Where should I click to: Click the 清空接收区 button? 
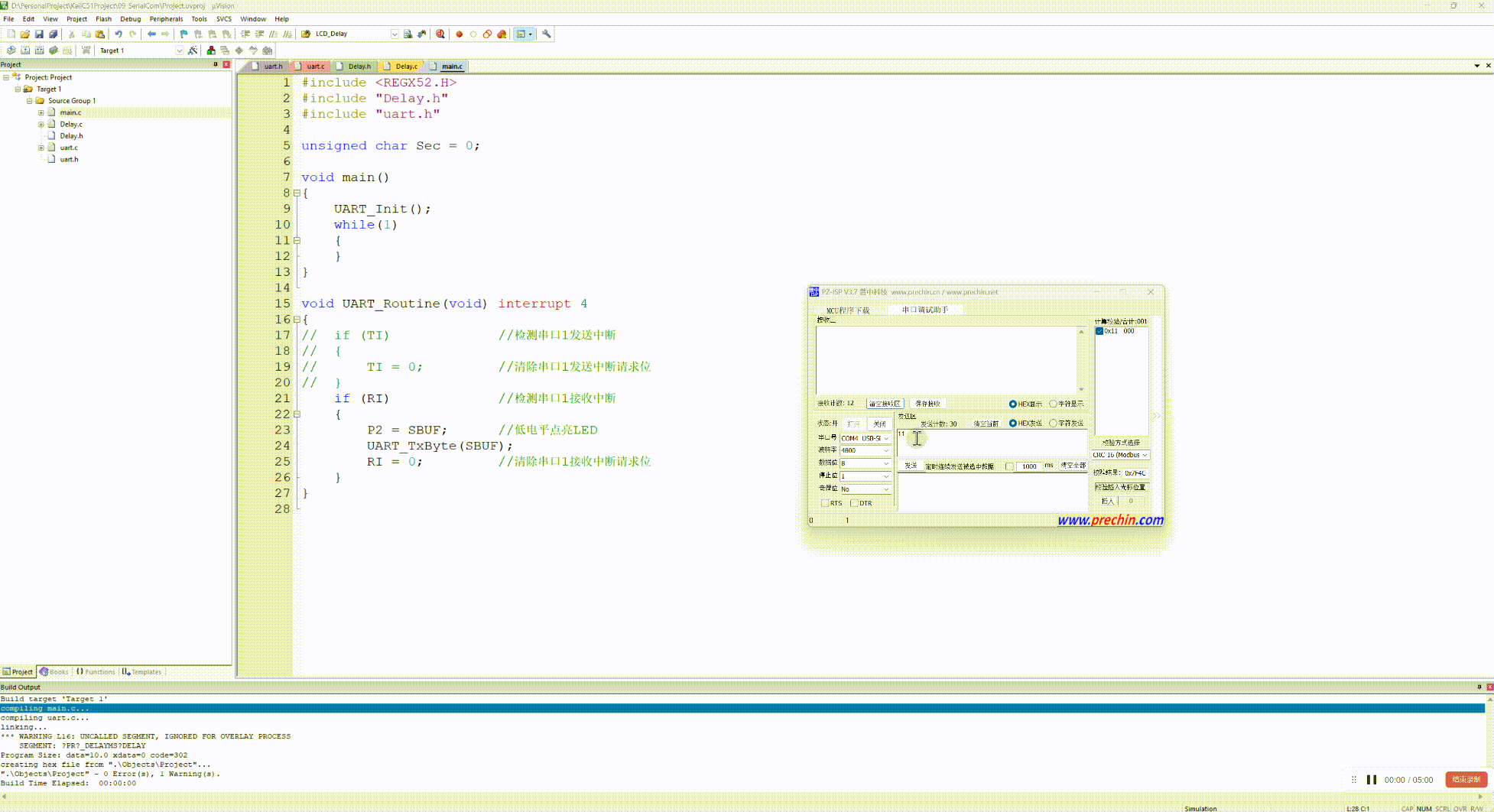[x=885, y=404]
